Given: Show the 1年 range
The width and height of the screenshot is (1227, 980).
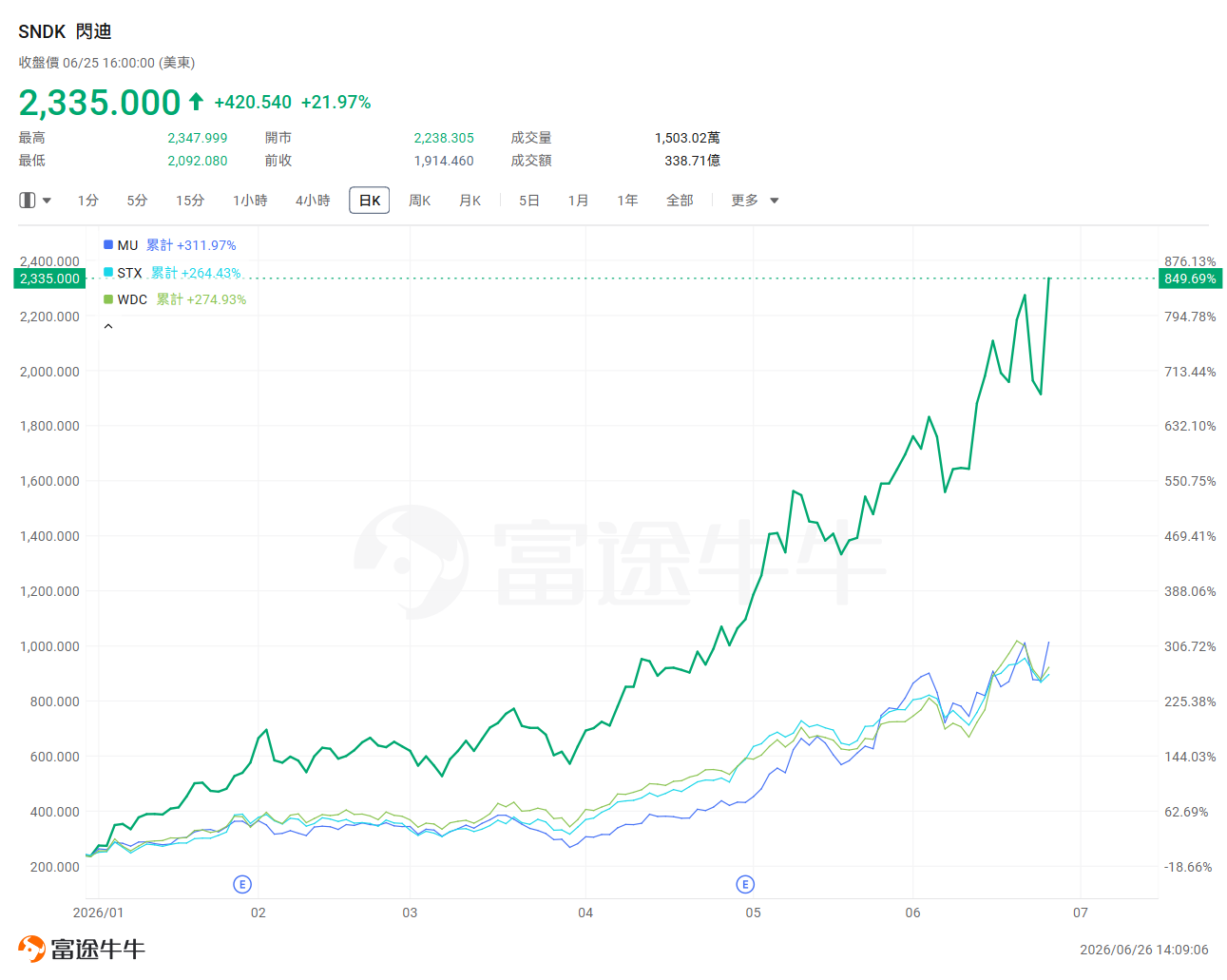Looking at the screenshot, I should tap(627, 201).
